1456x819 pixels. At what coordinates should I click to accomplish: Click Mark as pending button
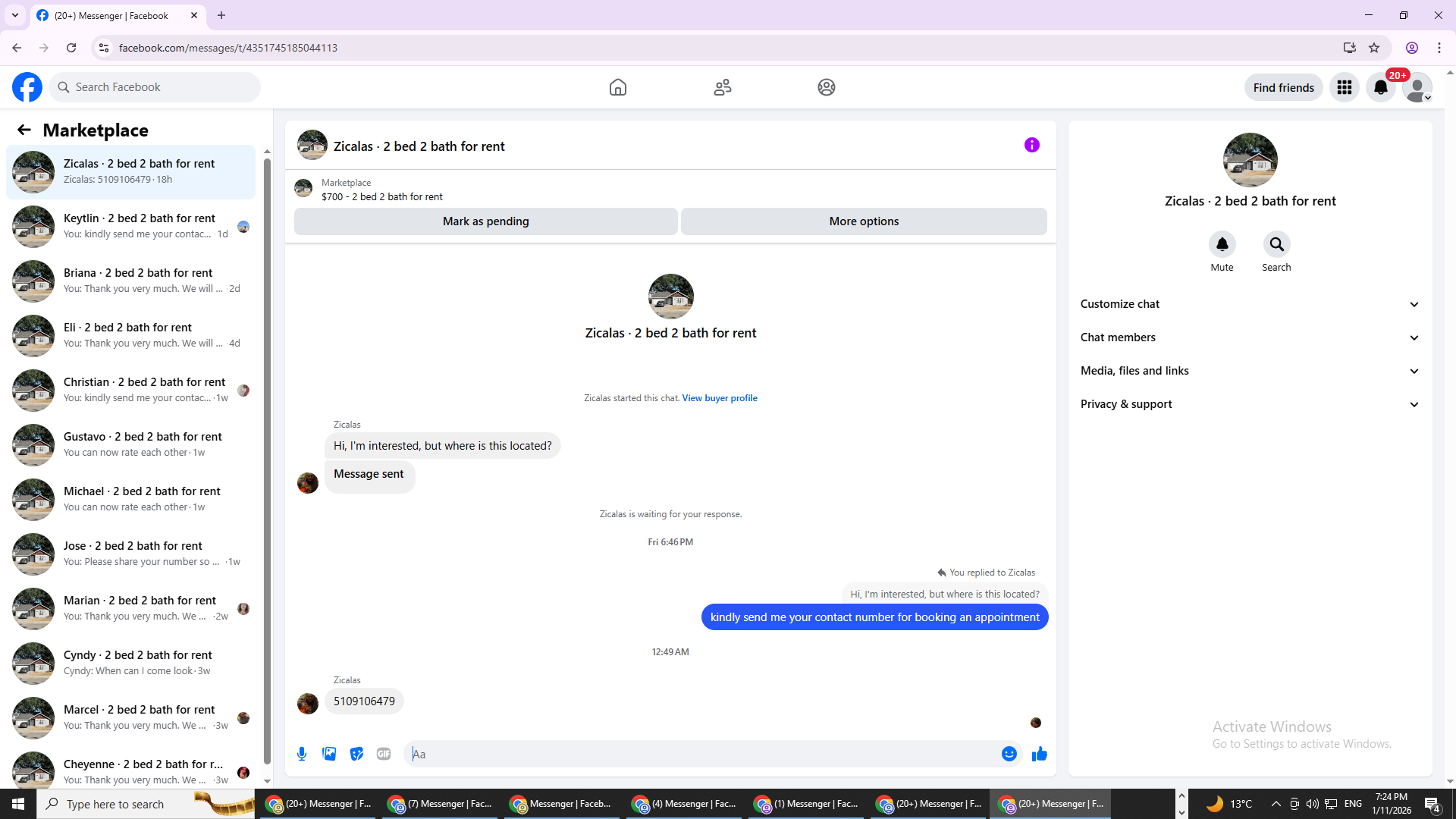coord(486,221)
